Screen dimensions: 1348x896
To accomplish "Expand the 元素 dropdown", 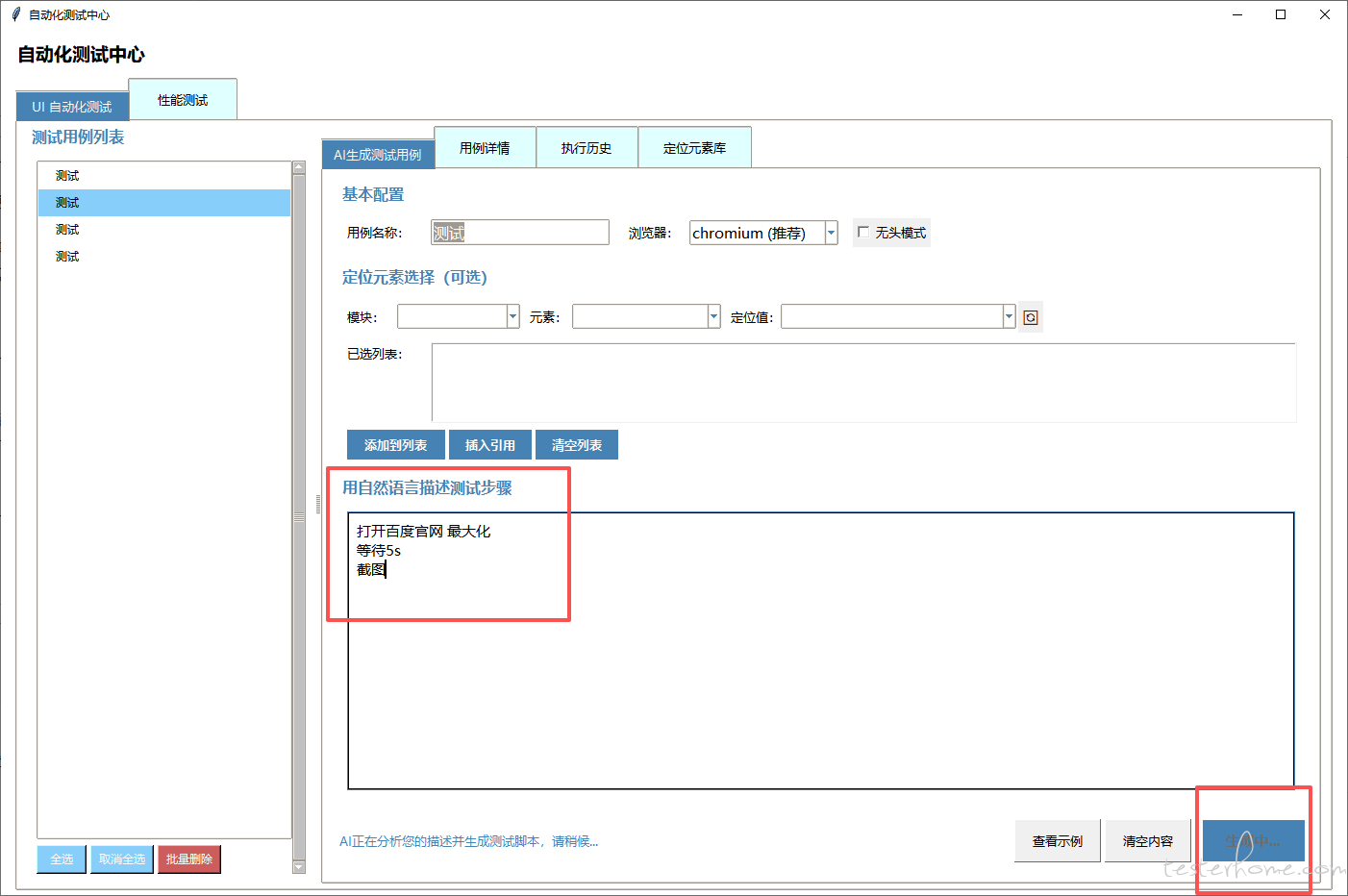I will click(713, 316).
